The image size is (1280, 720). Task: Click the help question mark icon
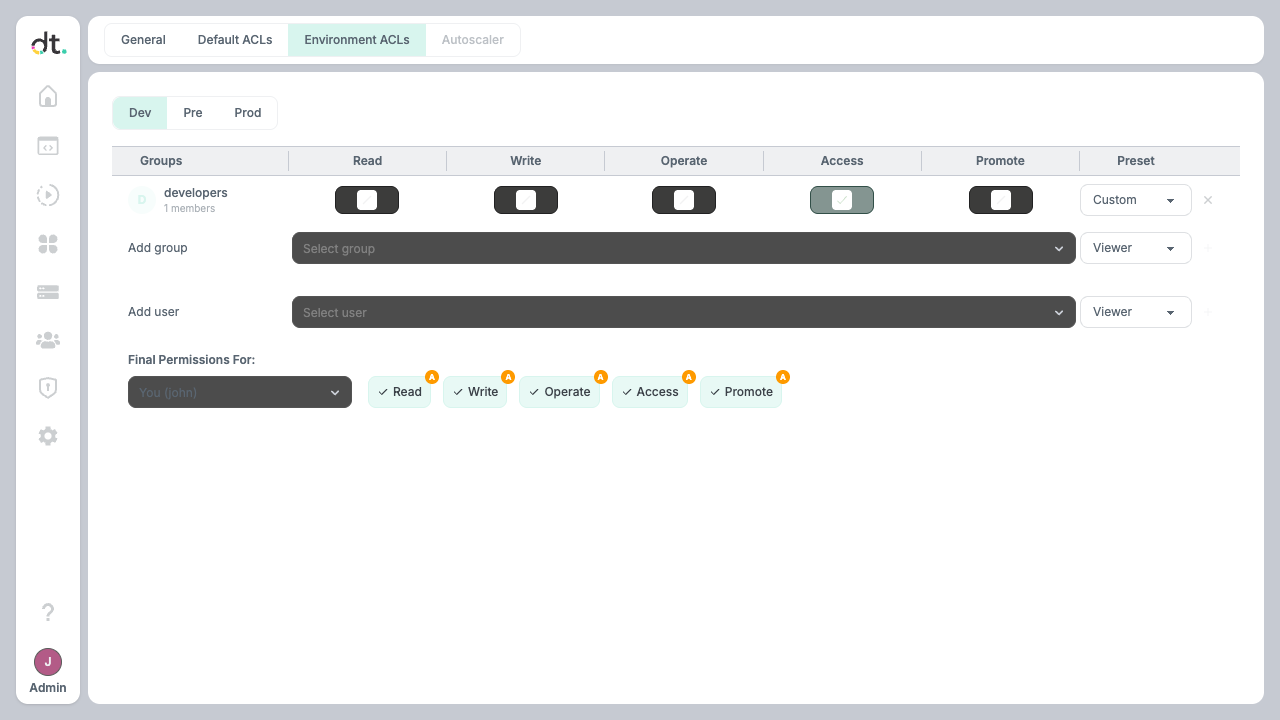point(48,612)
